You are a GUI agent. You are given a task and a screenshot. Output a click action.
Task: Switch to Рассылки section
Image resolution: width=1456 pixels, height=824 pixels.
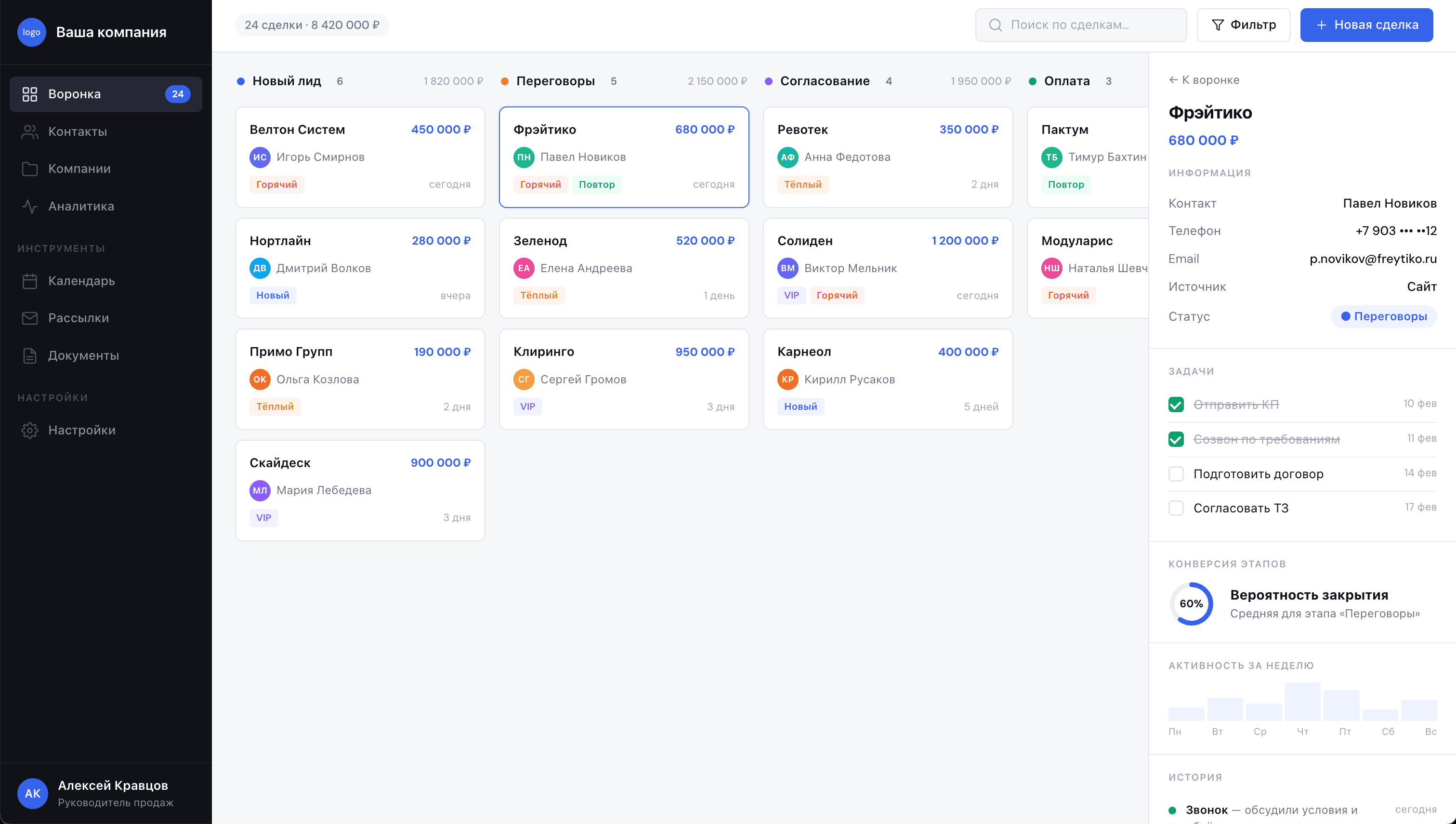78,318
